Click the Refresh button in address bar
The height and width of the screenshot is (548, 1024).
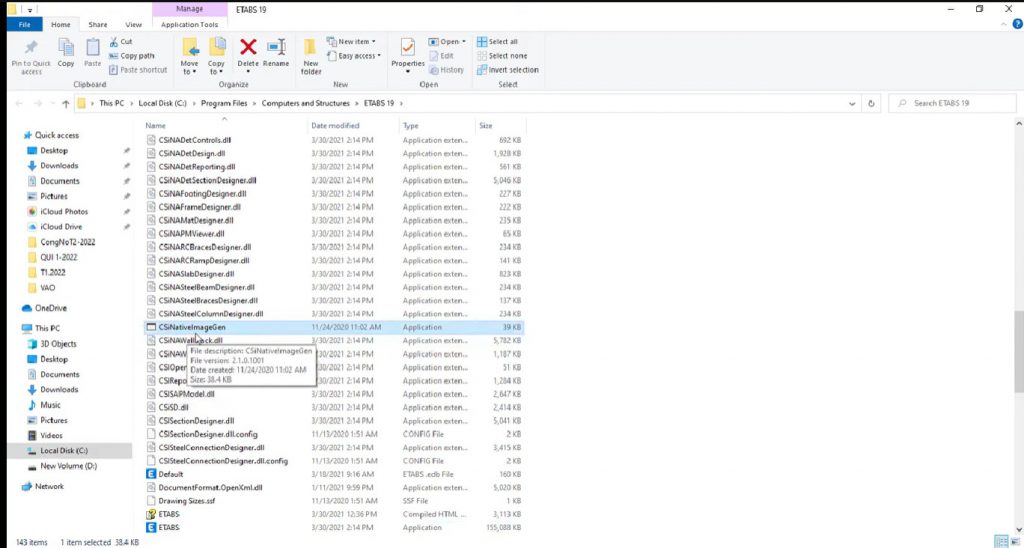click(871, 103)
